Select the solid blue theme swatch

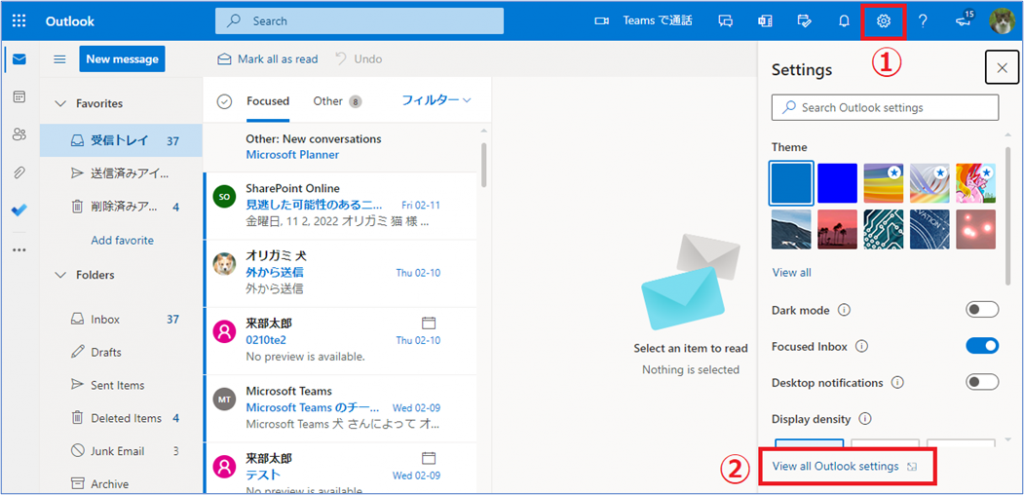792,183
